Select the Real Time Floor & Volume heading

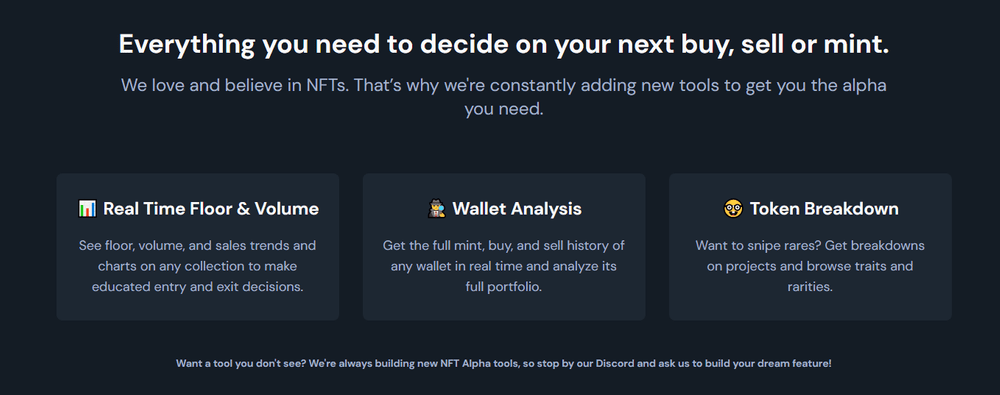pos(210,209)
